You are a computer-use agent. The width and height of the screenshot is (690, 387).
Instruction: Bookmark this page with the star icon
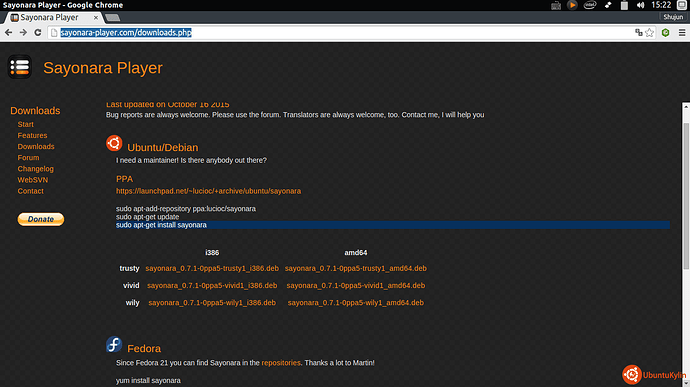click(650, 33)
